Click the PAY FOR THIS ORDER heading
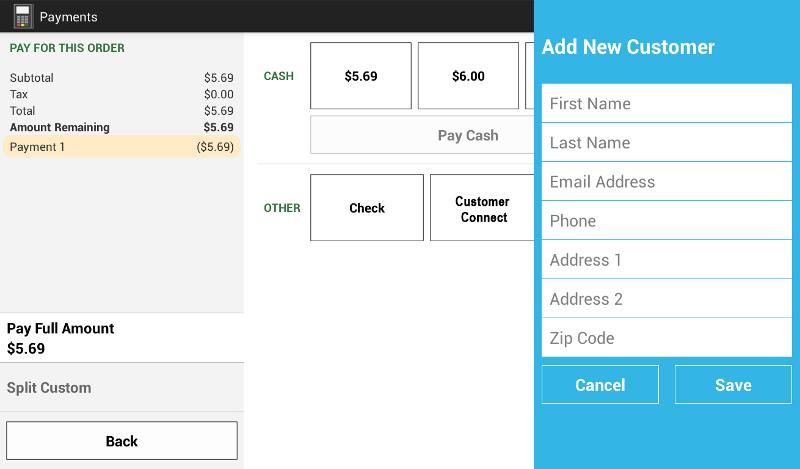The image size is (800, 469). coord(67,48)
